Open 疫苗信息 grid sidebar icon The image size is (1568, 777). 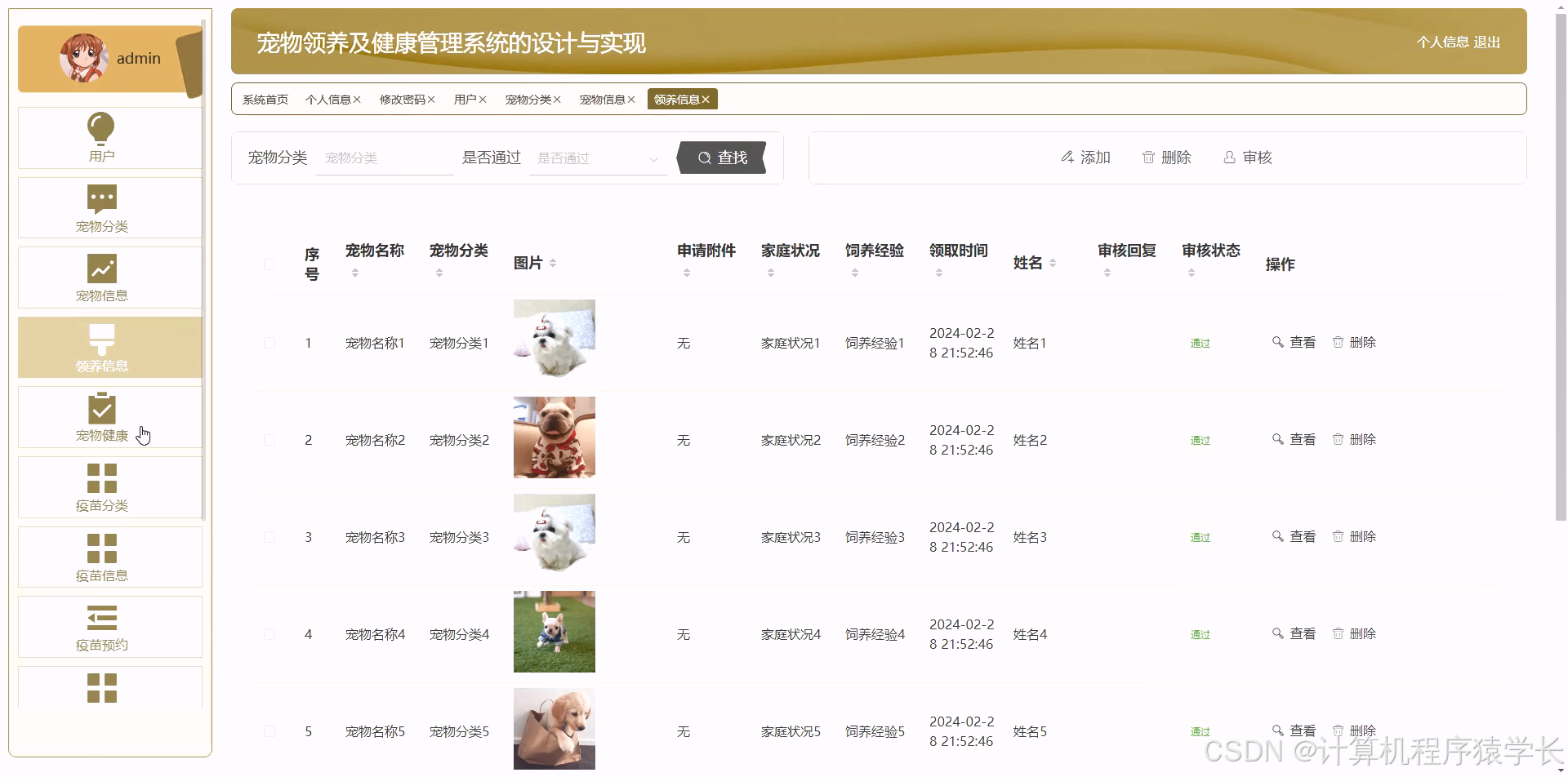[101, 548]
